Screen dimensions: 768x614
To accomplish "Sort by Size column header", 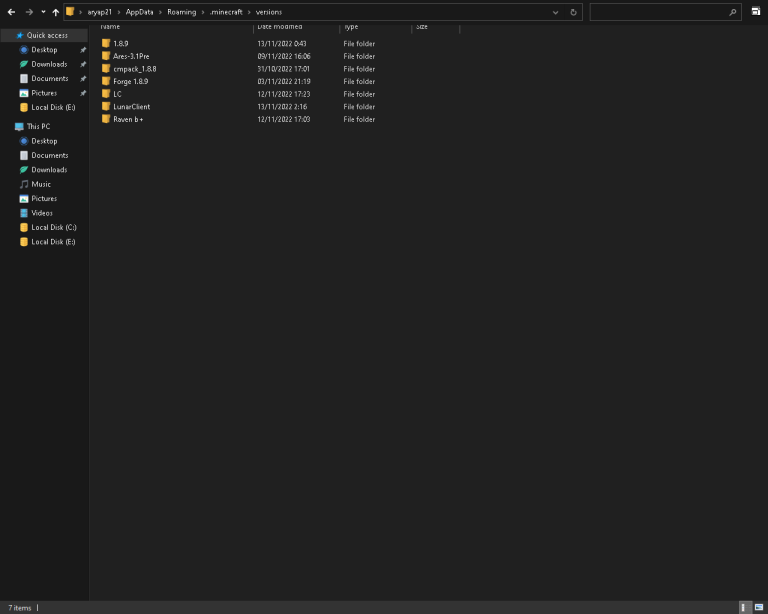I will pyautogui.click(x=422, y=27).
